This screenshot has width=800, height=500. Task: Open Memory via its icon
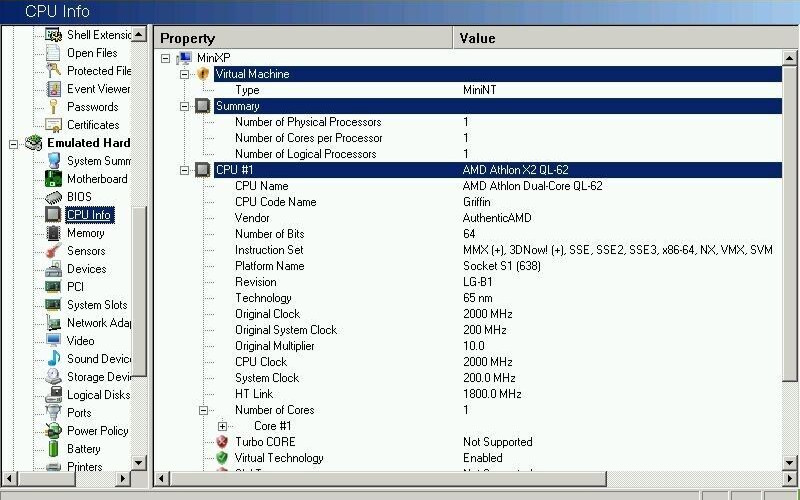54,233
